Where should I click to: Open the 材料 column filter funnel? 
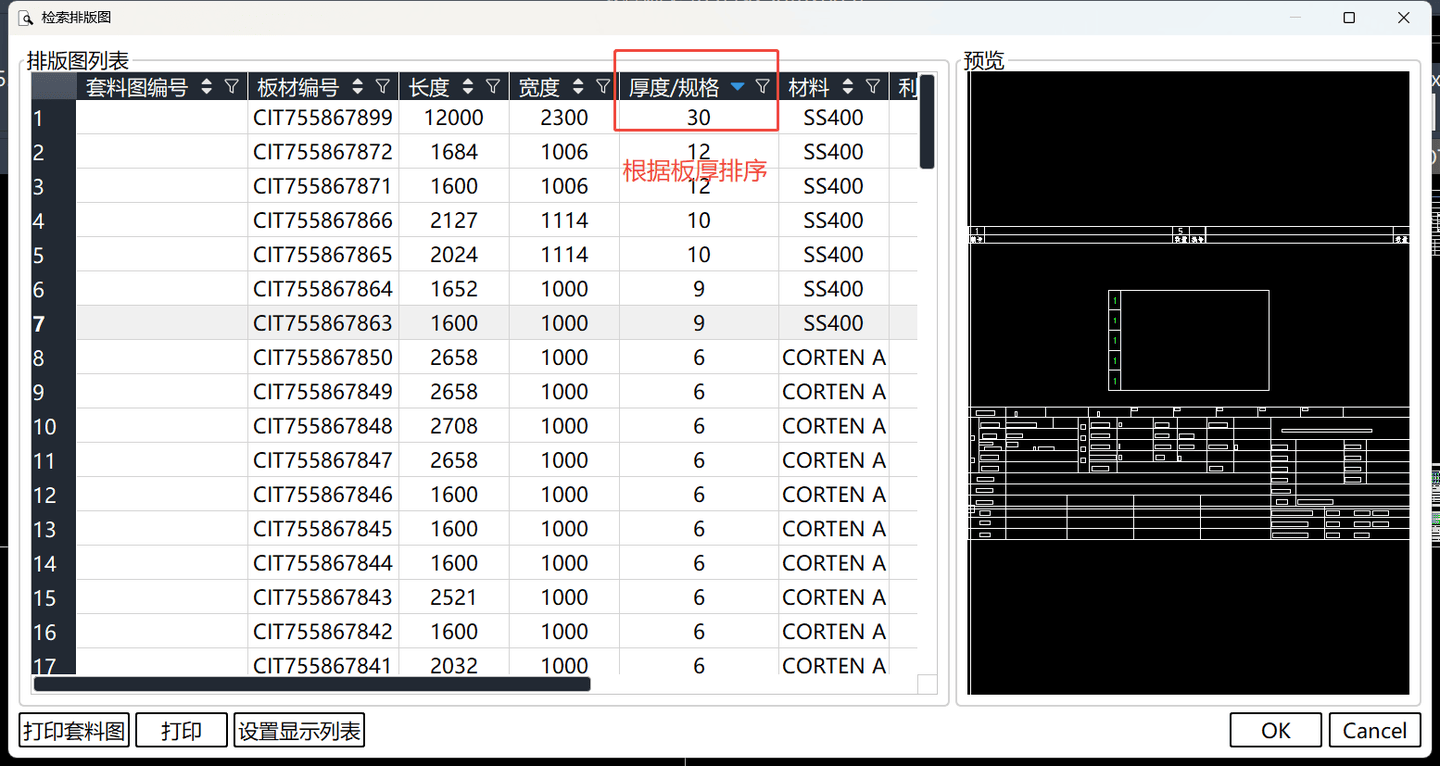click(x=873, y=87)
